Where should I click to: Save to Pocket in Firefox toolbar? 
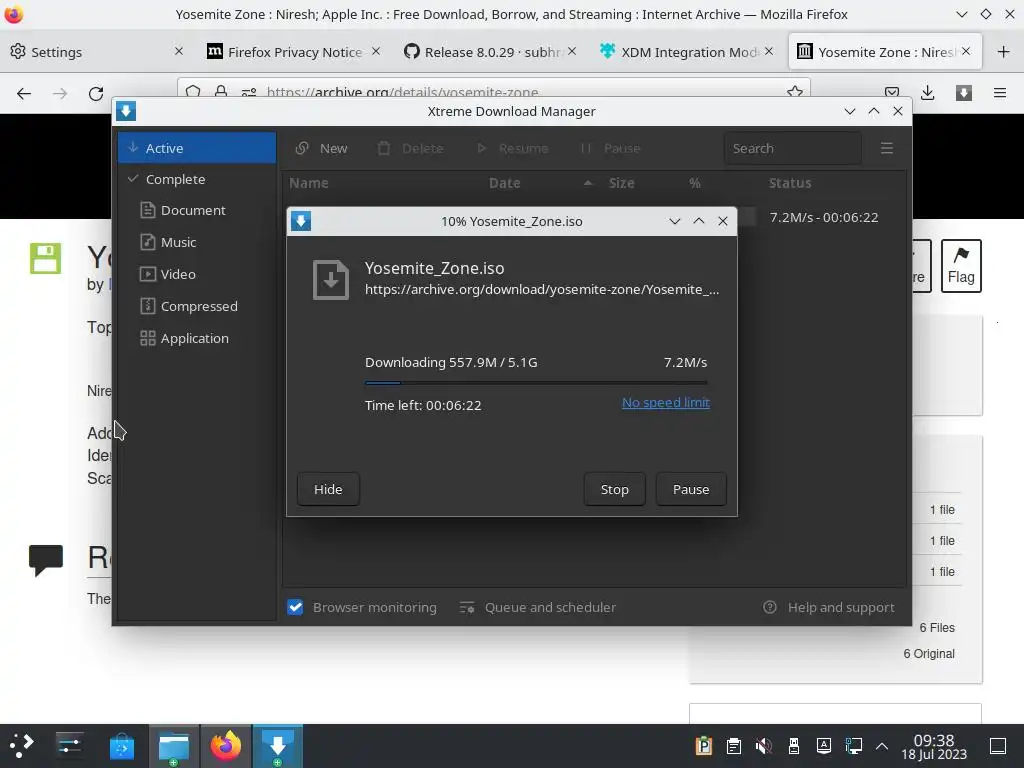coord(891,93)
